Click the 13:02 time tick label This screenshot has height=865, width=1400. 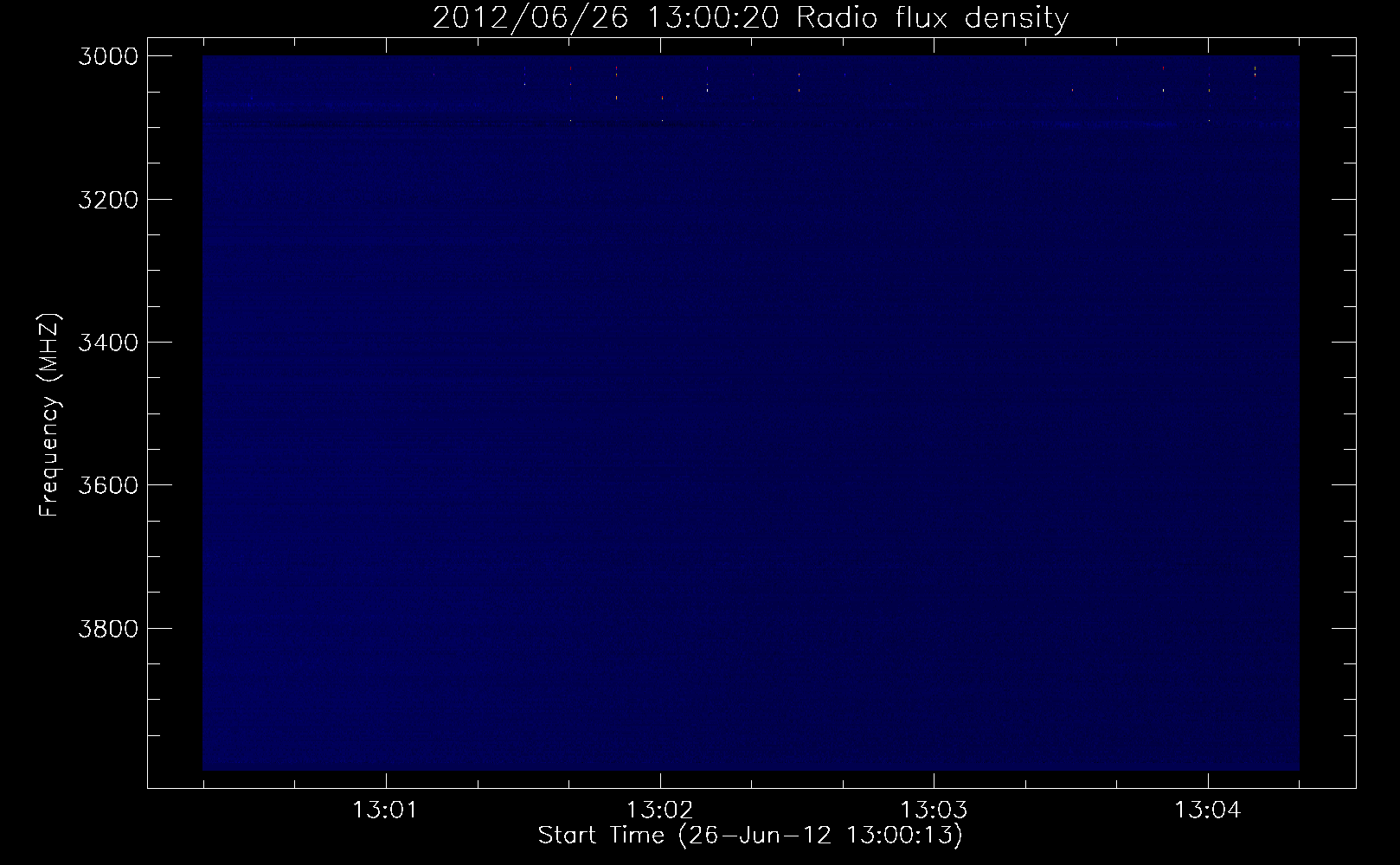point(659,811)
